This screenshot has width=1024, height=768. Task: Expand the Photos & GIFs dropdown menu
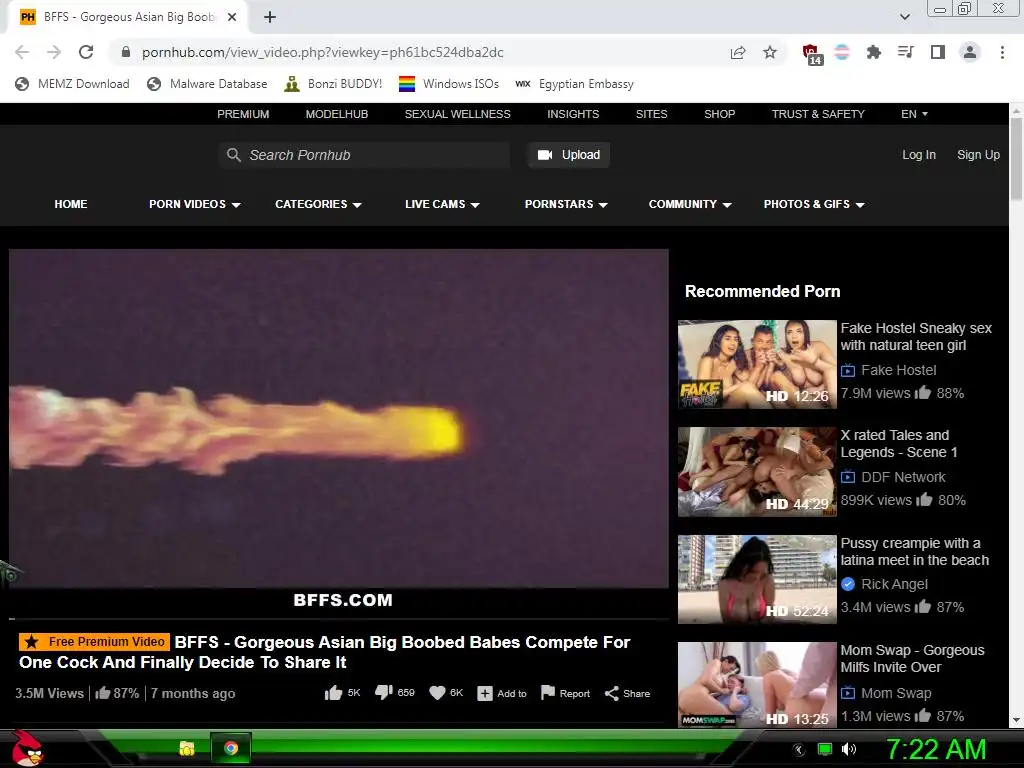click(x=814, y=204)
